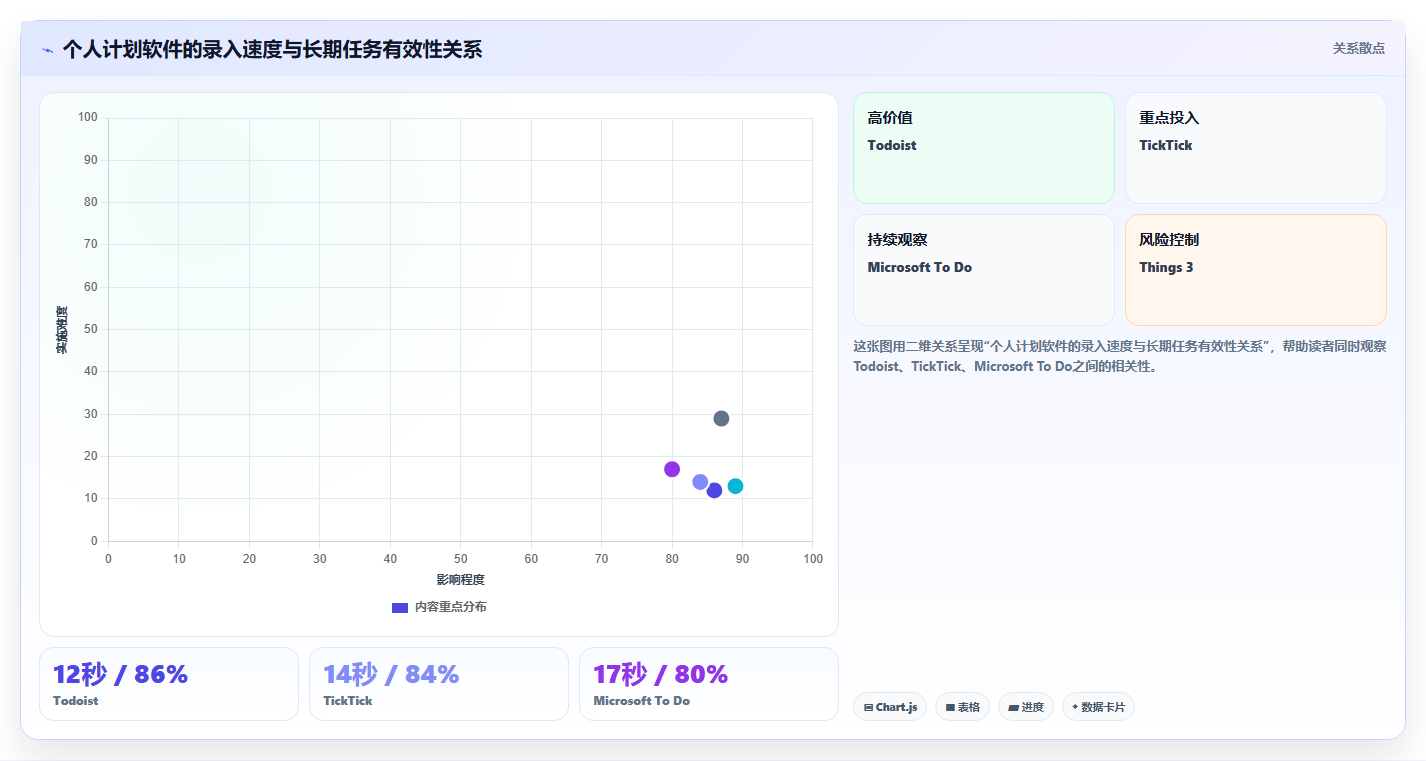Click the 影响程度 x-axis title

click(460, 580)
